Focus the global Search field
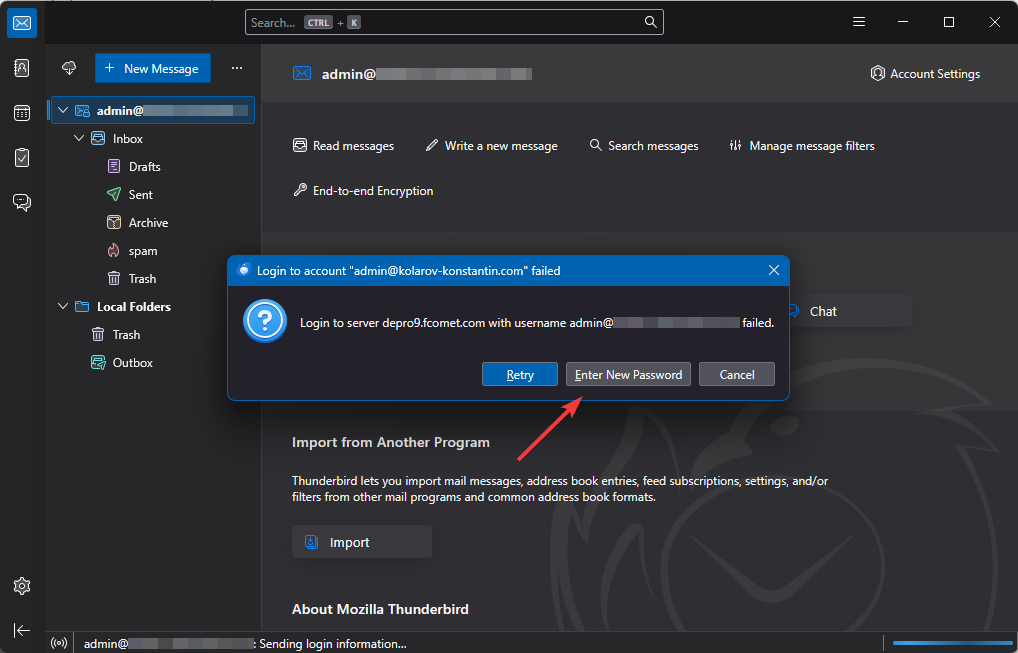Viewport: 1018px width, 653px height. [x=454, y=22]
